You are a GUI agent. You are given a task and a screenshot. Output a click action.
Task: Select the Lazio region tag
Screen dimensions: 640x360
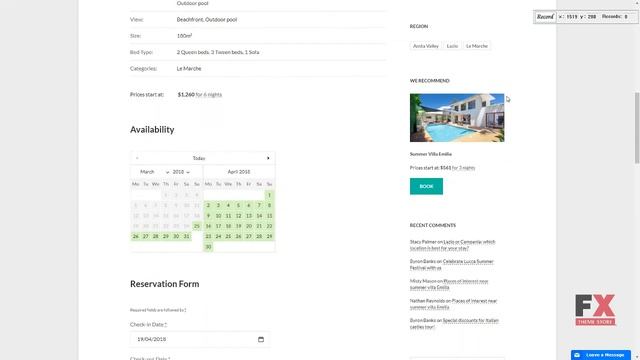tap(452, 46)
